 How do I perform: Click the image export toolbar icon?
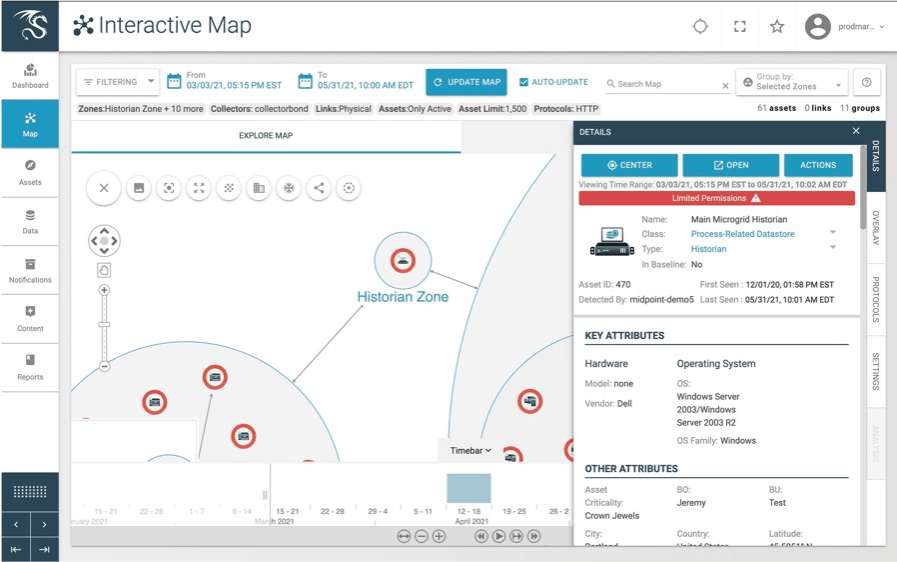(x=139, y=188)
